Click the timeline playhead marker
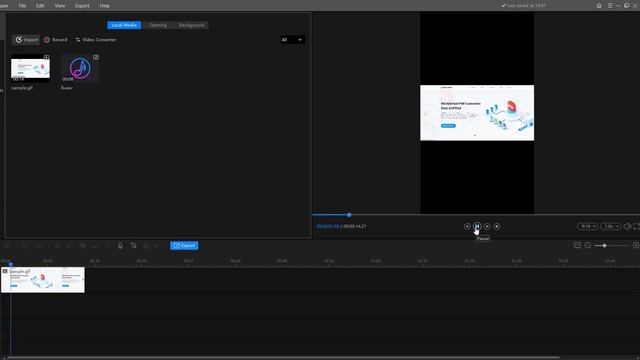The image size is (640, 360). tap(11, 264)
